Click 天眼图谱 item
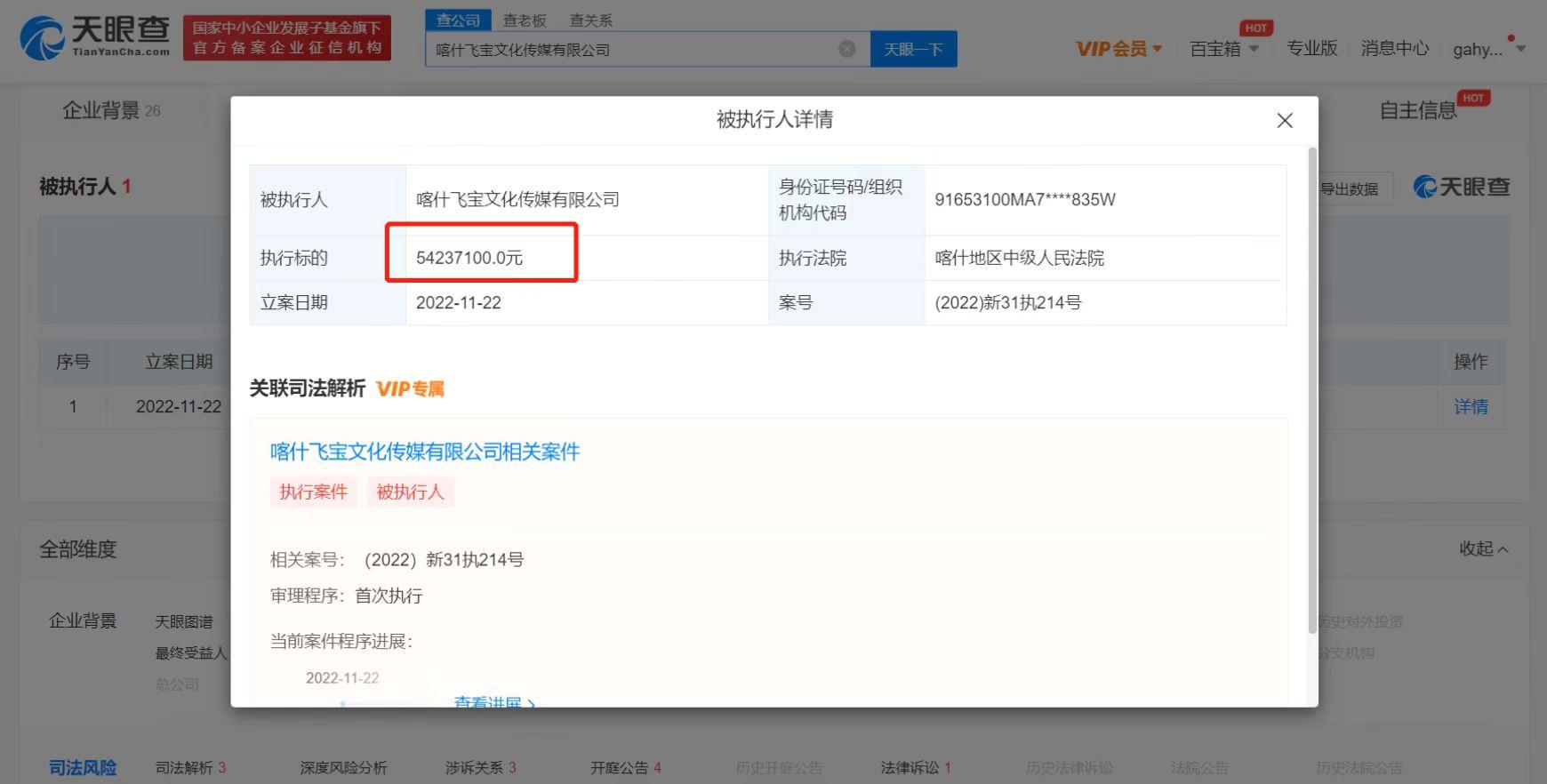1547x784 pixels. click(184, 621)
